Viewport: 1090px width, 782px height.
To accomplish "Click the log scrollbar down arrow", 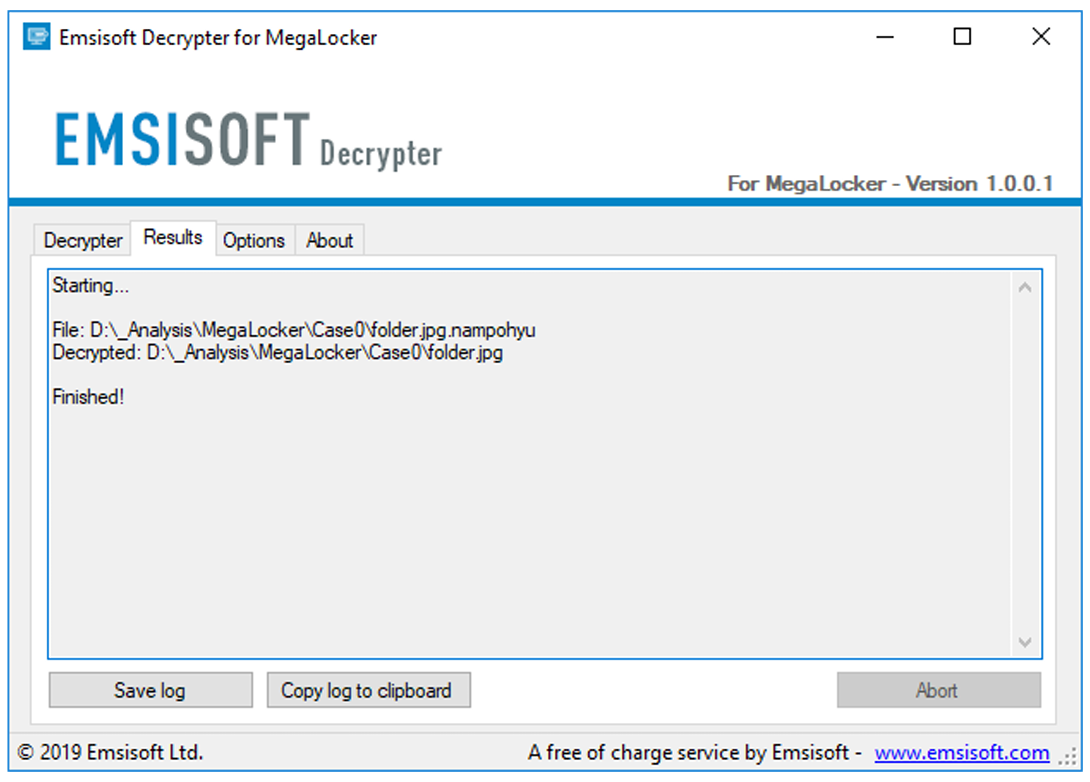I will point(1025,642).
